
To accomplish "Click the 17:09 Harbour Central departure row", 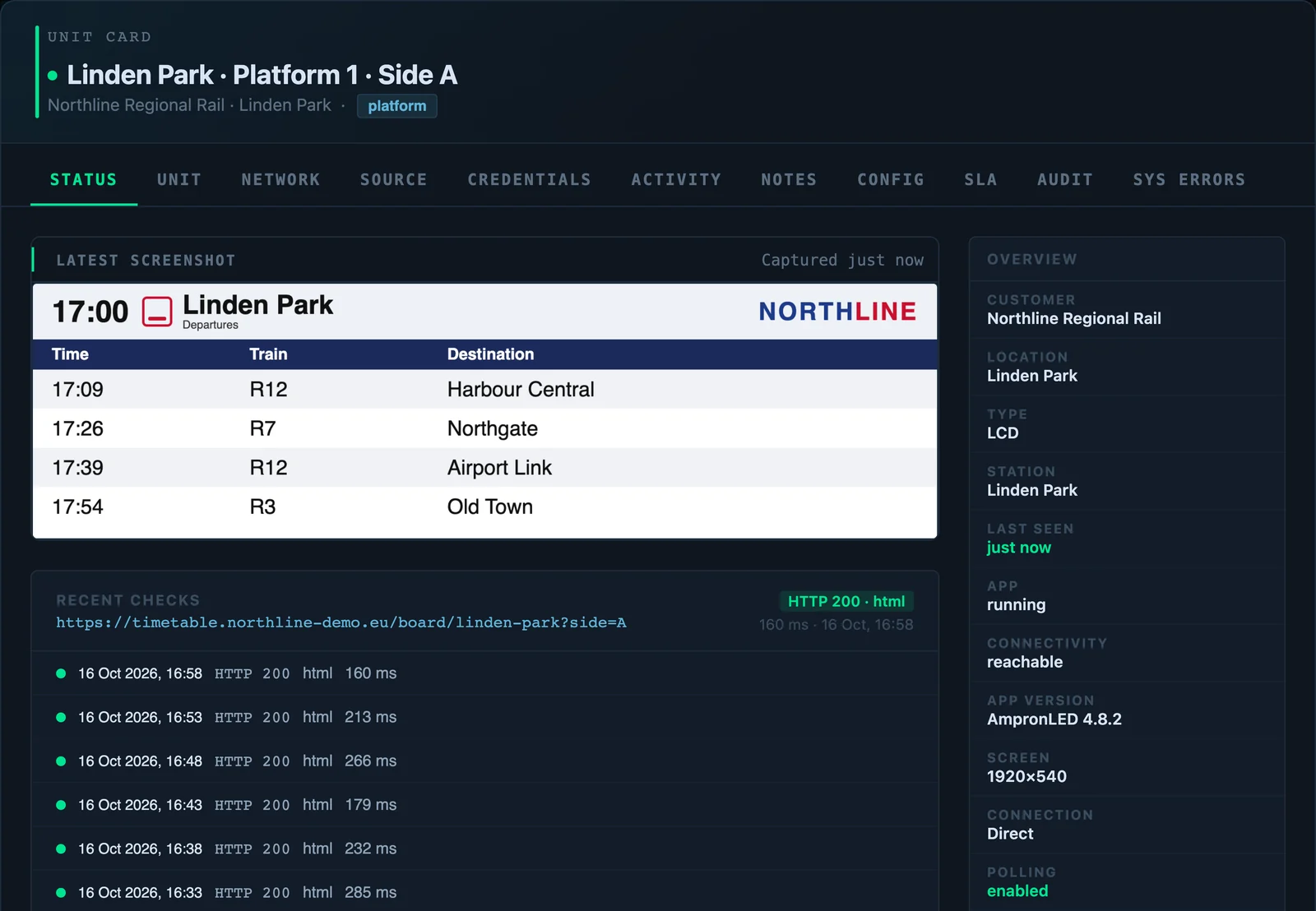I will click(484, 389).
